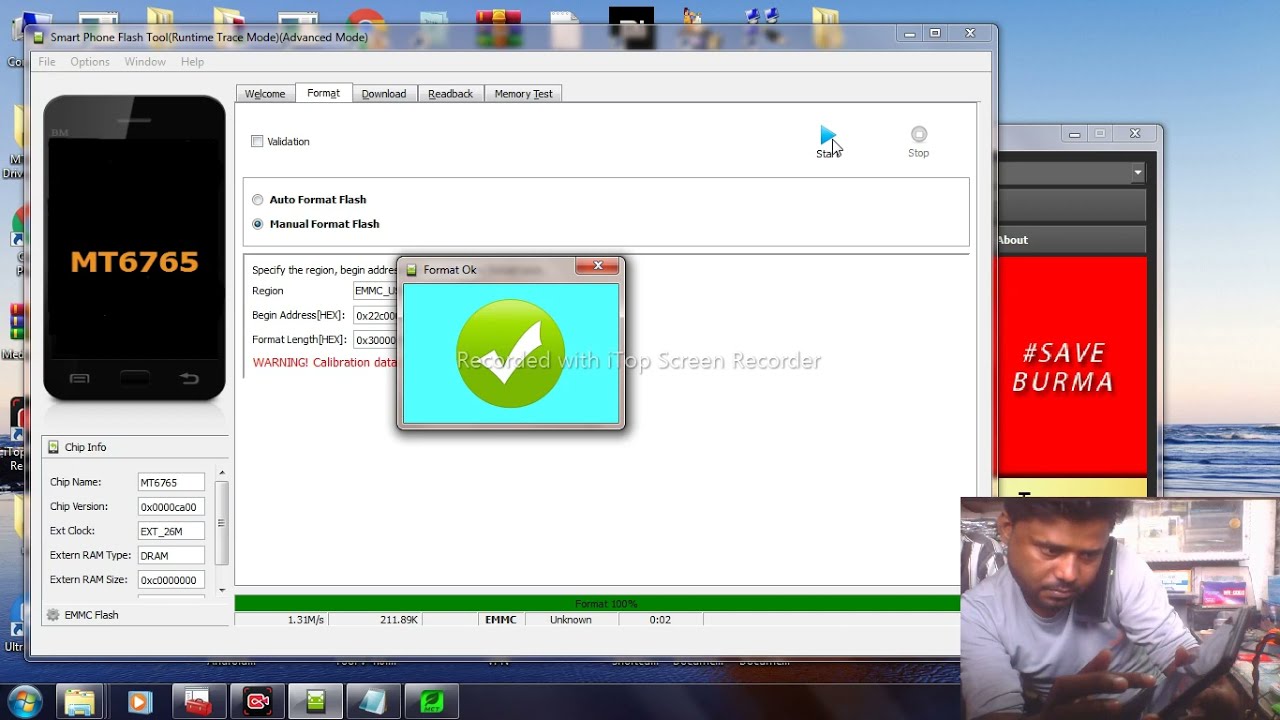Screen dimensions: 1280x720
Task: Click the Chip Info scroll up arrow
Action: tap(222, 473)
